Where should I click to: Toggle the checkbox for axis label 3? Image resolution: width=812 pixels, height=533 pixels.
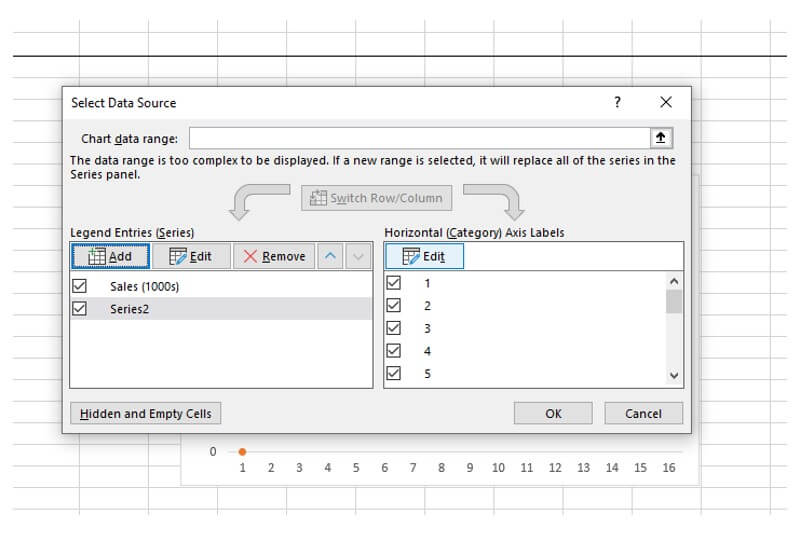click(x=394, y=328)
